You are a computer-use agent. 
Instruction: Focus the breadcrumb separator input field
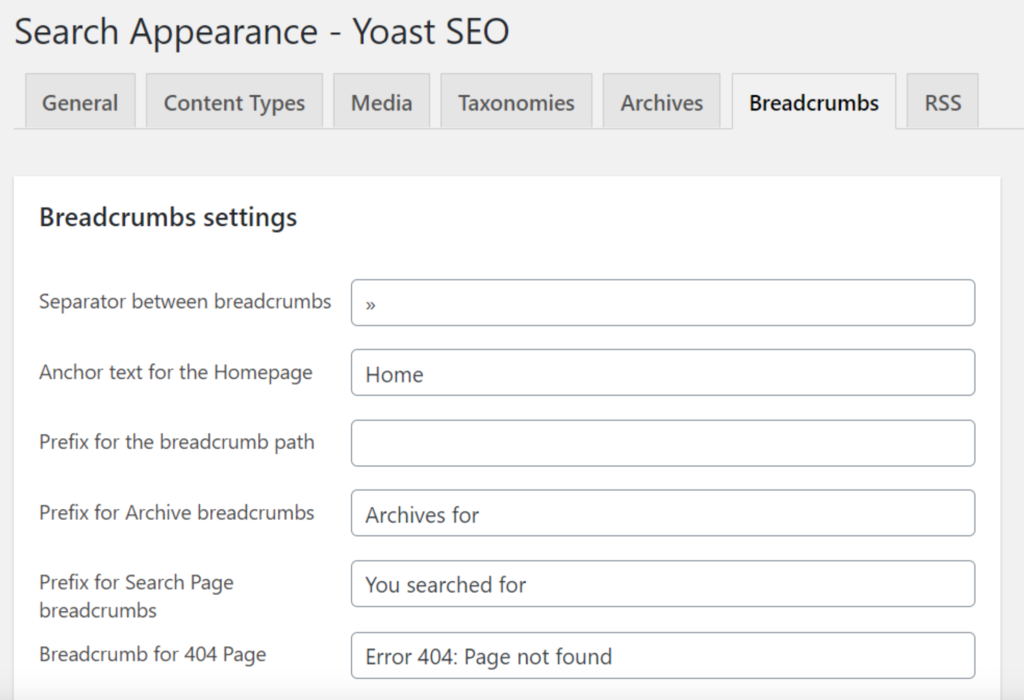(662, 303)
